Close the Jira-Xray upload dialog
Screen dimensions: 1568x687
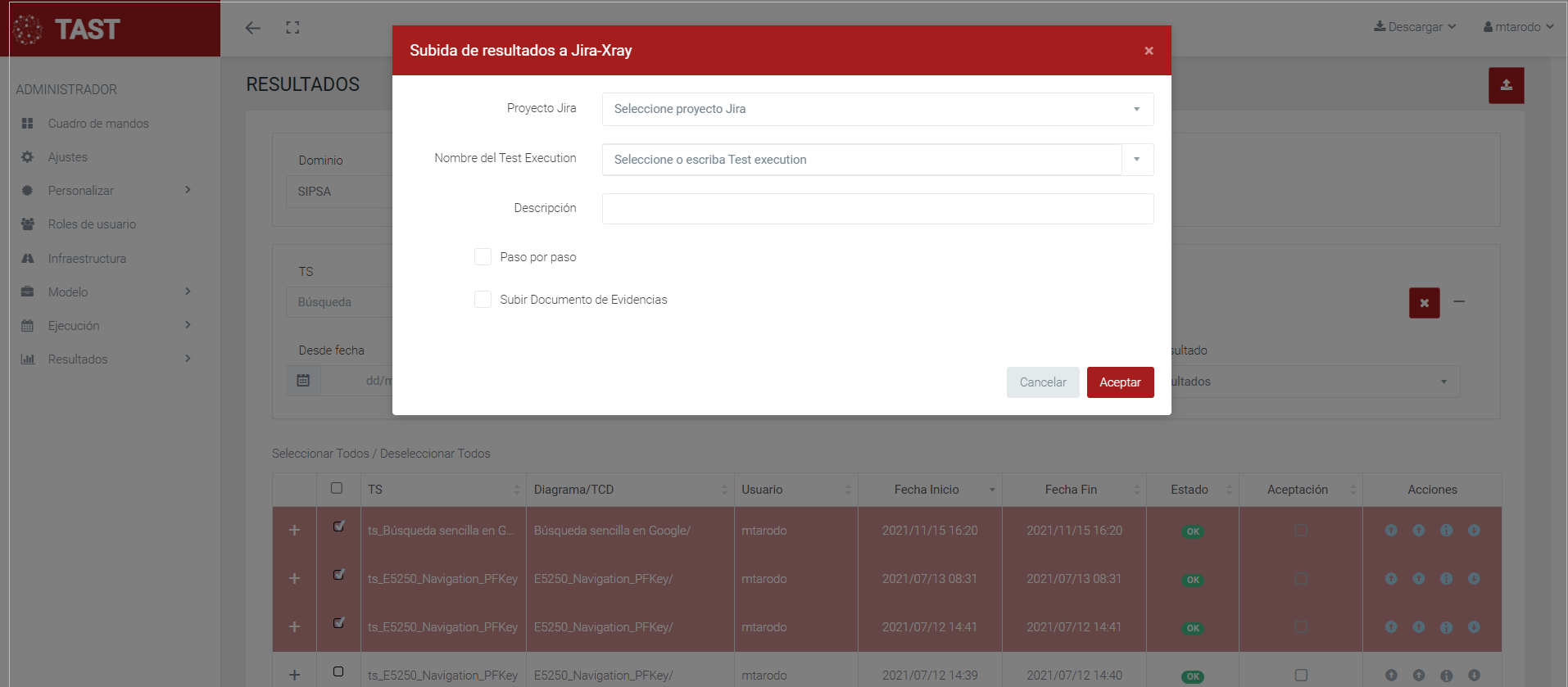(1149, 51)
